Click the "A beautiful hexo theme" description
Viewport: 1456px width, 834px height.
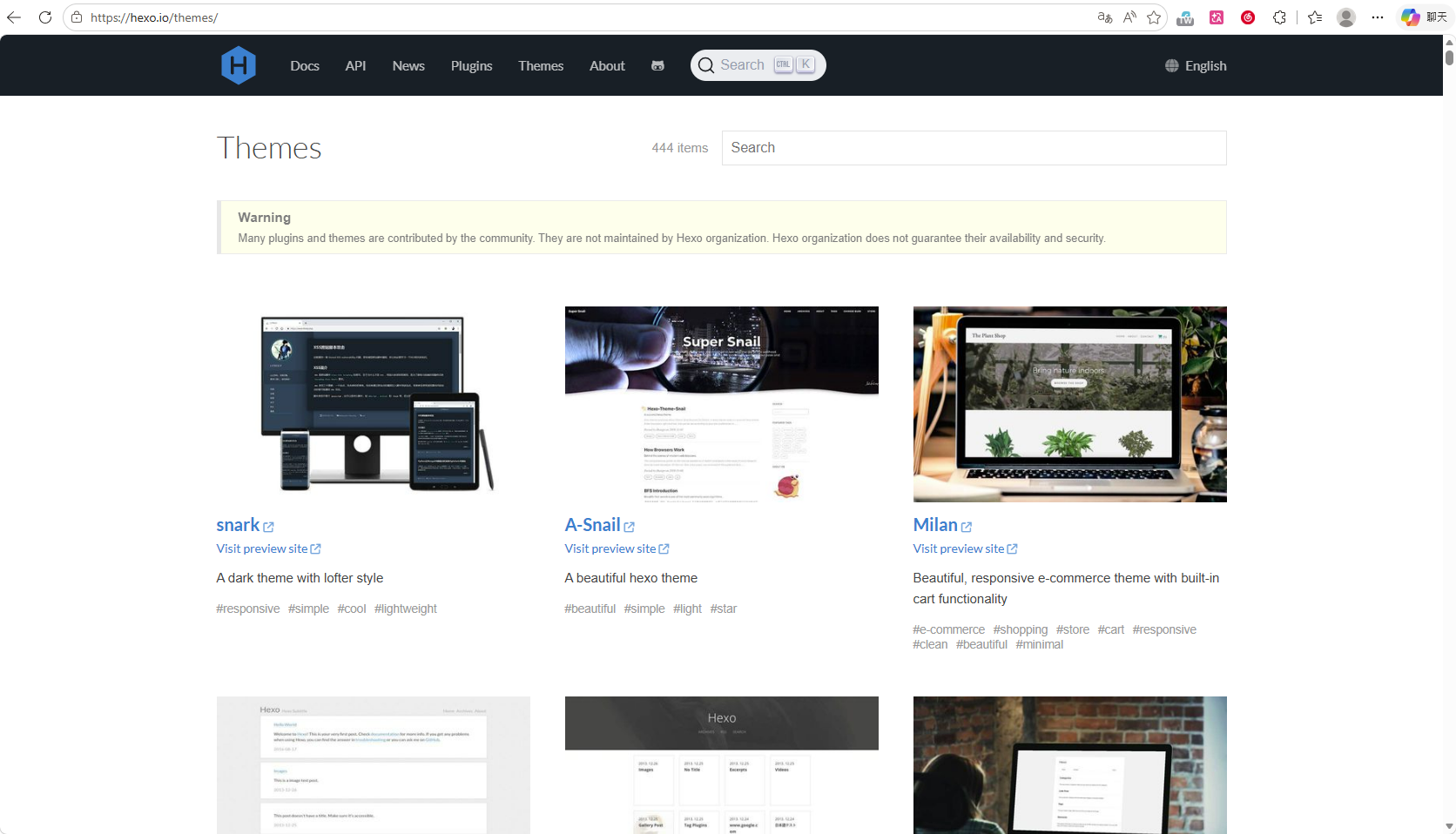coord(631,578)
